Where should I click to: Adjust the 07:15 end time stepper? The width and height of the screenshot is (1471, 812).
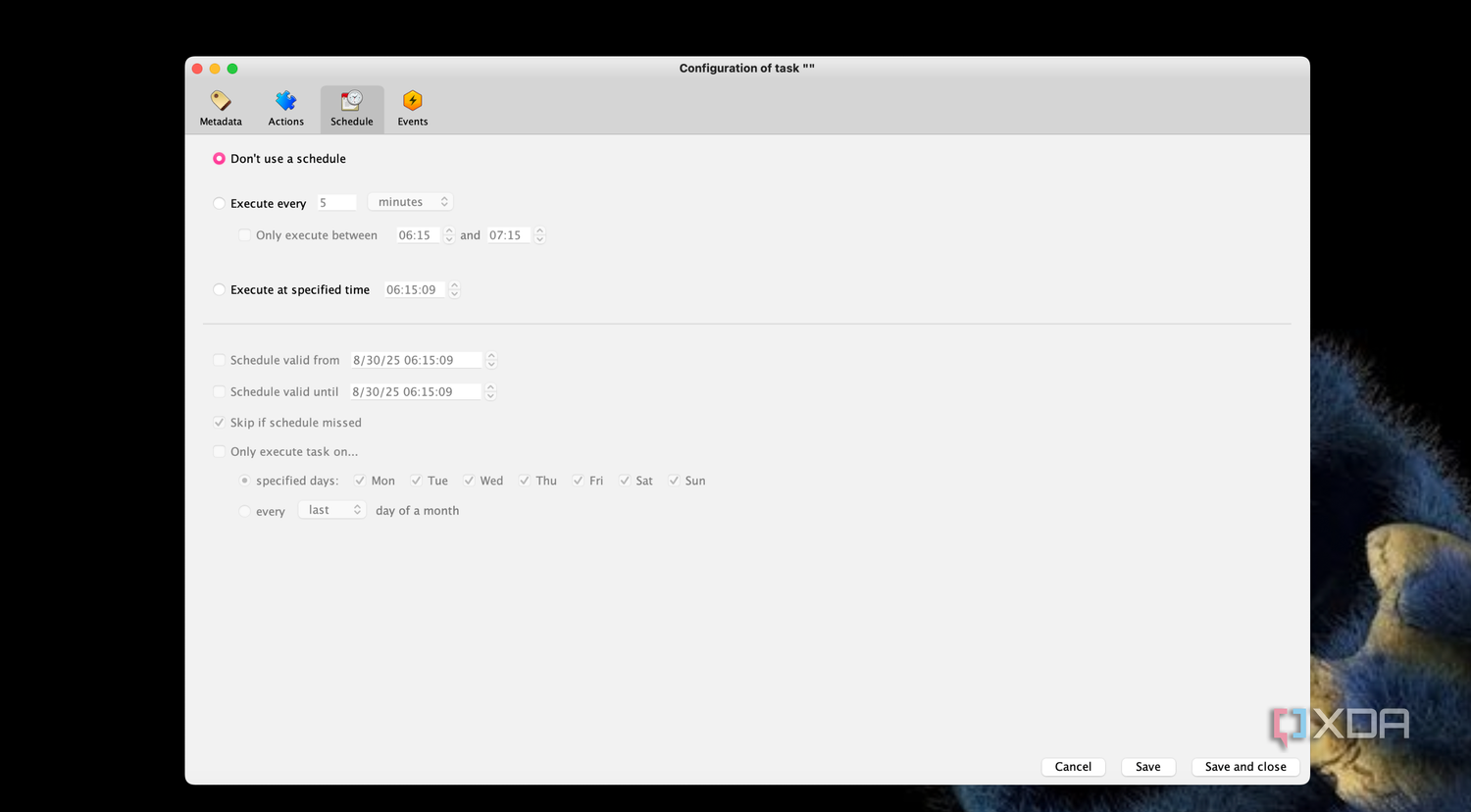point(539,235)
